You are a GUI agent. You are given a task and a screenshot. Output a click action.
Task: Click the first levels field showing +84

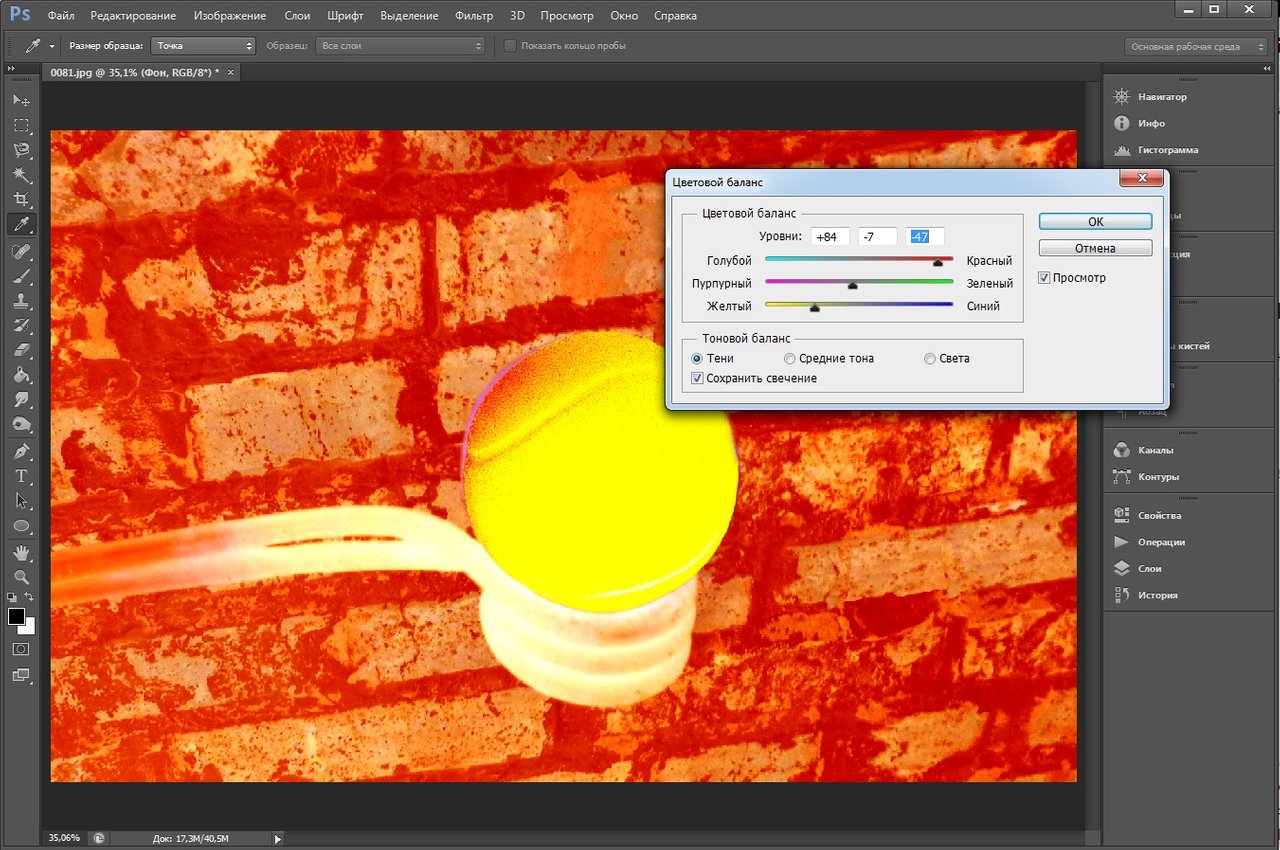(x=830, y=237)
